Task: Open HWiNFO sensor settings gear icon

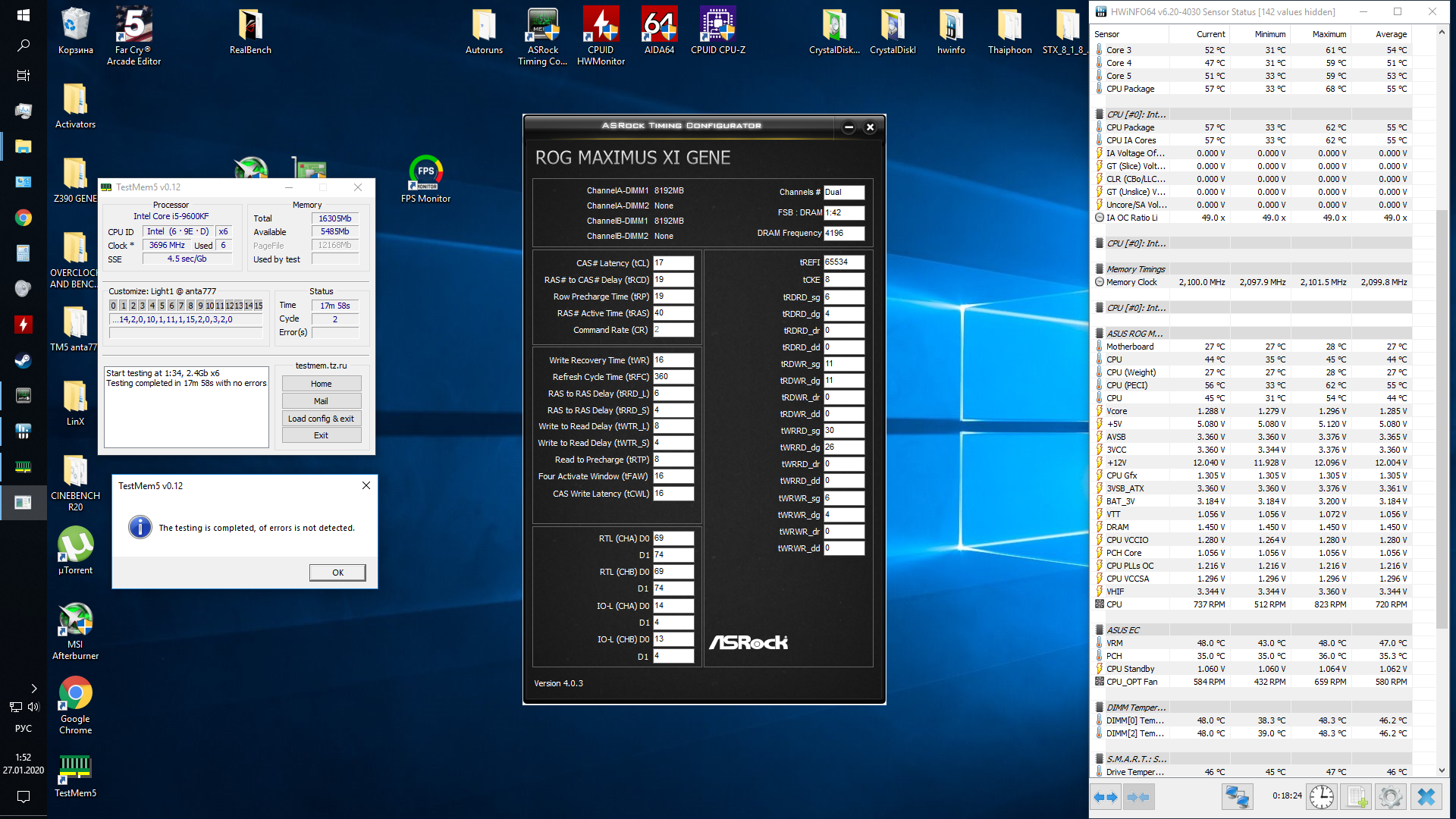Action: click(1390, 797)
